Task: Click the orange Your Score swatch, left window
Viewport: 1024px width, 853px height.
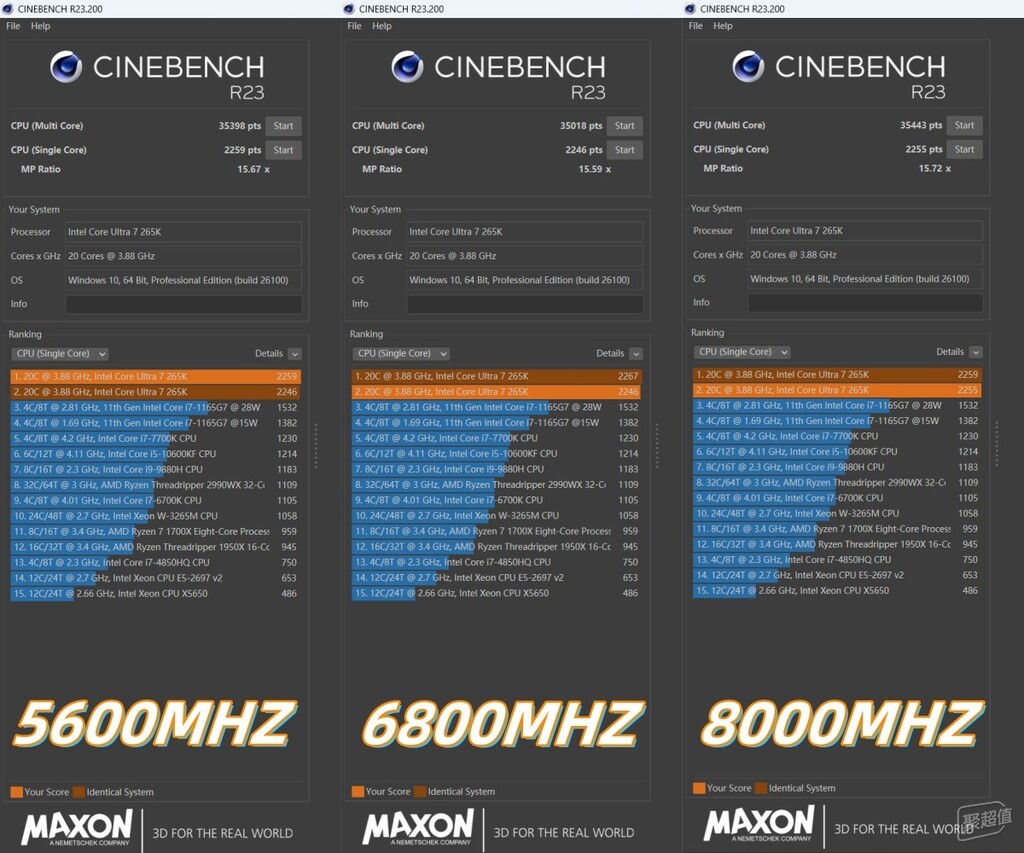Action: click(16, 792)
